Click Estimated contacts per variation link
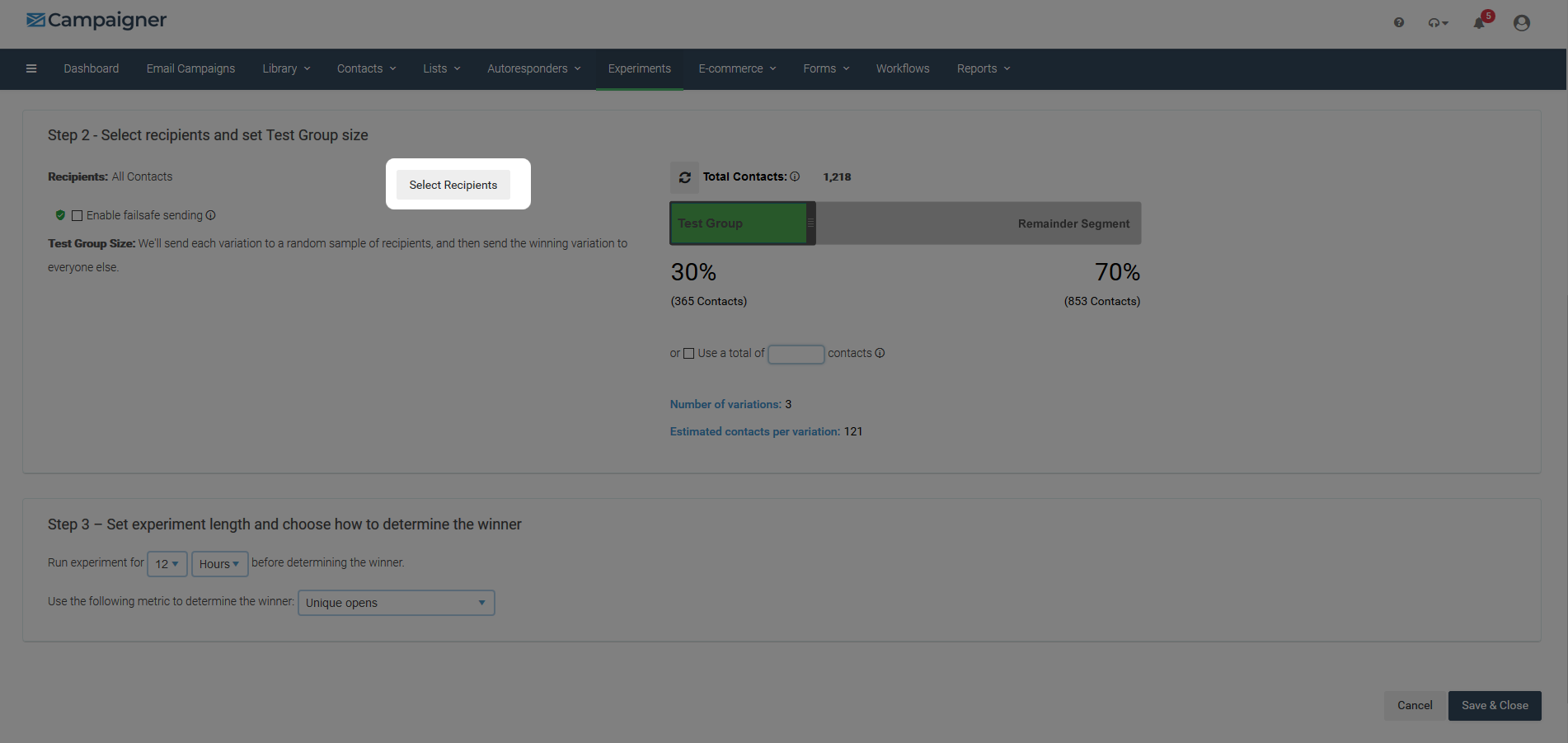The width and height of the screenshot is (1568, 743). click(x=755, y=431)
